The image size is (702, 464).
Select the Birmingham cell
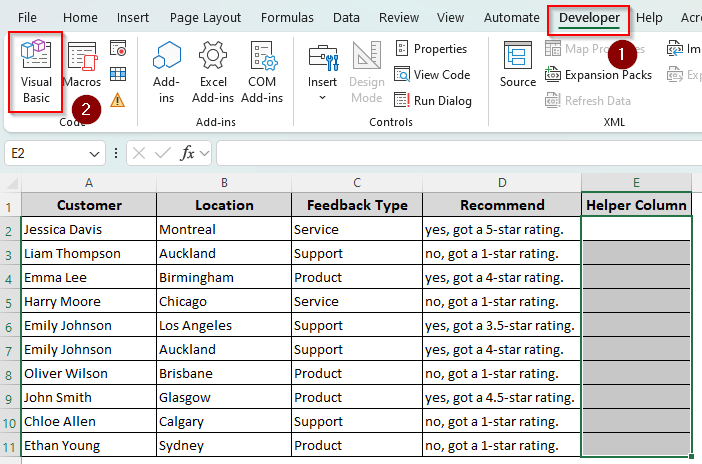(x=224, y=277)
